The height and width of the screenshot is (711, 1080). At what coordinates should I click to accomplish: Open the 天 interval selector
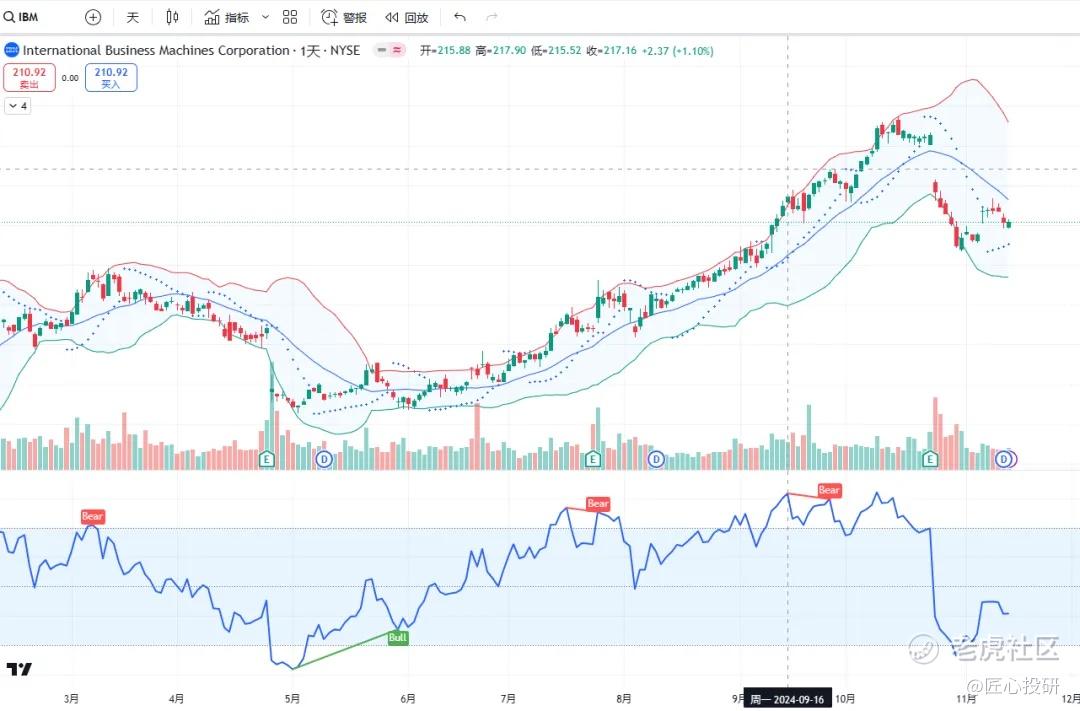click(133, 17)
